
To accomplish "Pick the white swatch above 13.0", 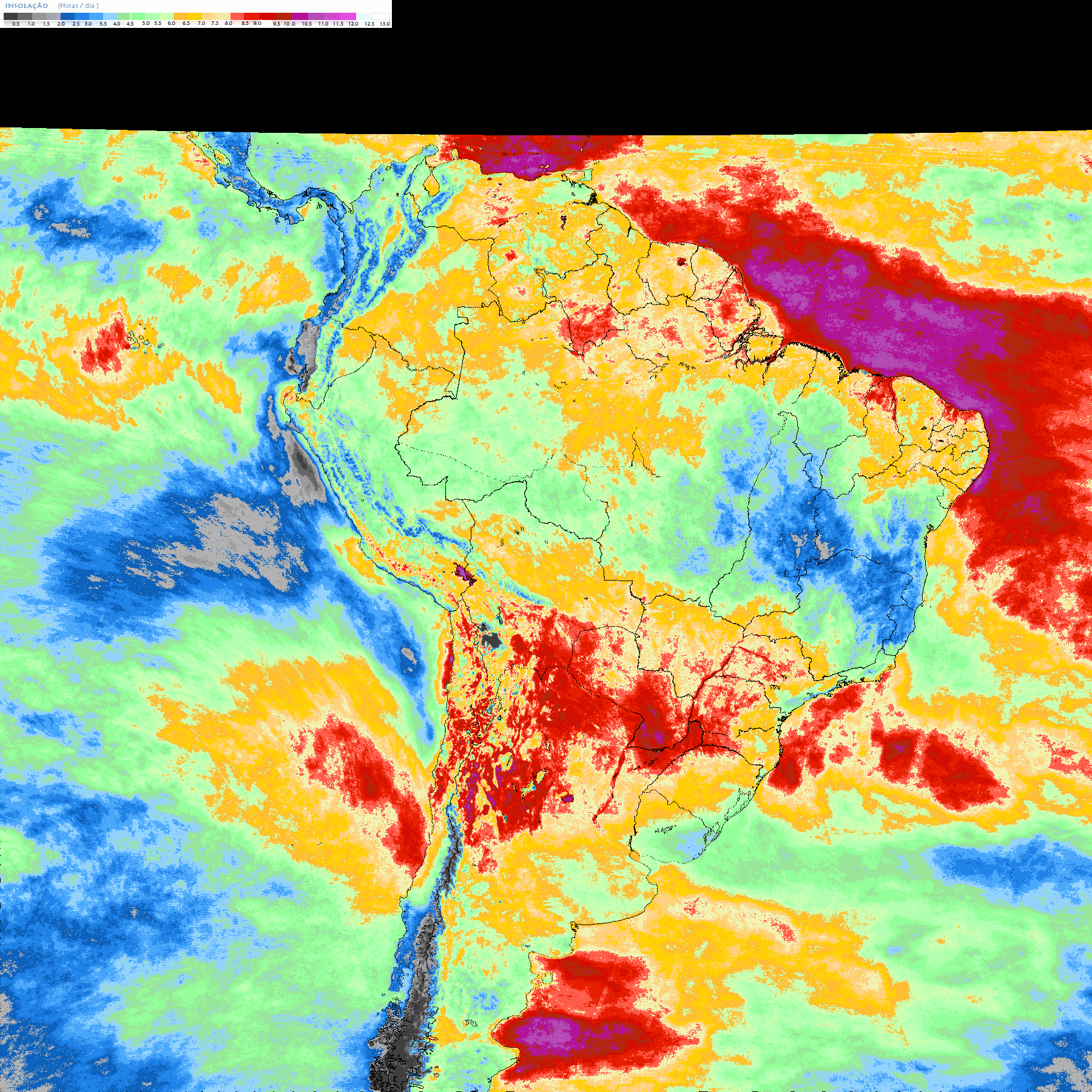I will pos(381,16).
